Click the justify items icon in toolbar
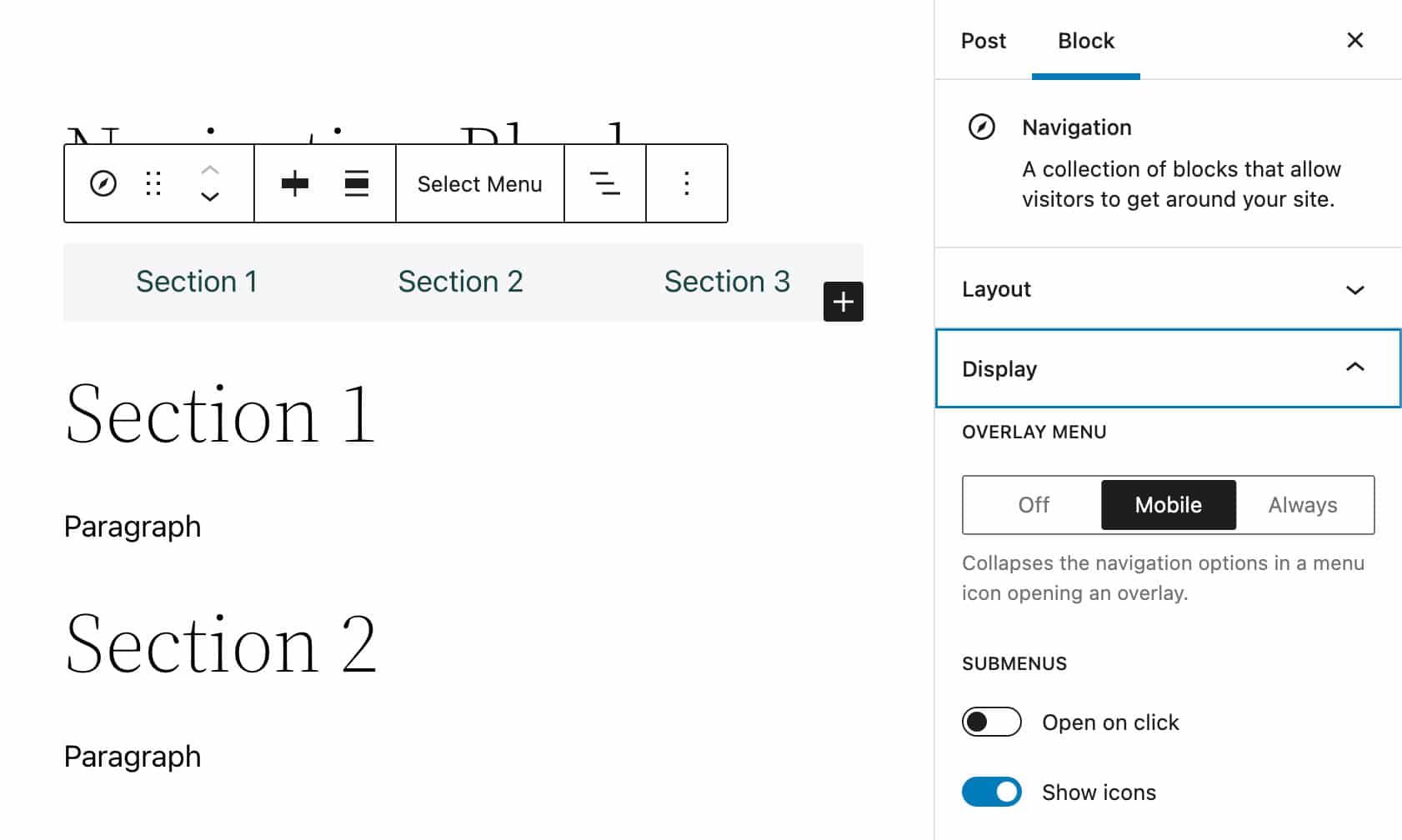Screen dimensions: 1402x840 pyautogui.click(x=294, y=183)
